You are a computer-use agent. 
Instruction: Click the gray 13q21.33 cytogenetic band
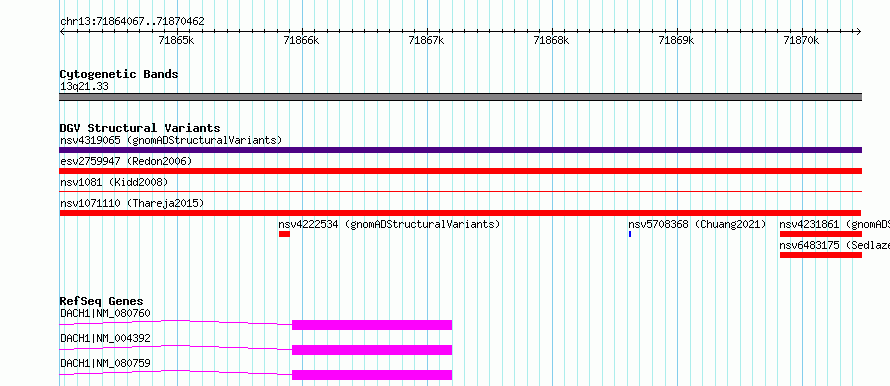click(x=460, y=97)
